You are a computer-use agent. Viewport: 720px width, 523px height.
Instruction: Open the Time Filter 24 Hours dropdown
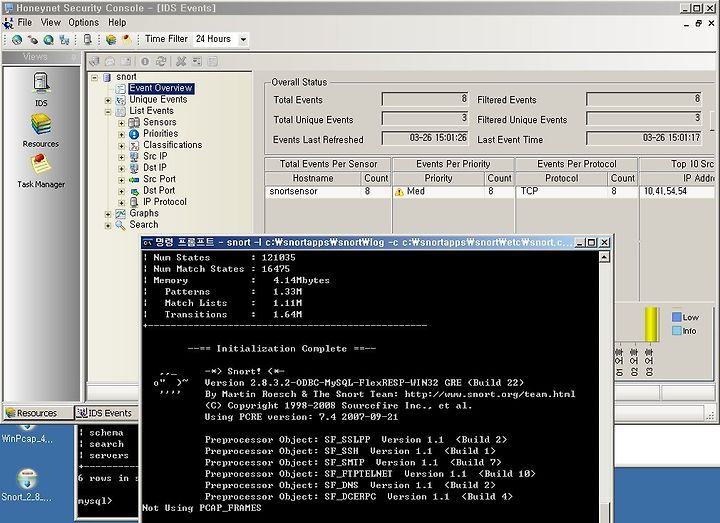243,39
